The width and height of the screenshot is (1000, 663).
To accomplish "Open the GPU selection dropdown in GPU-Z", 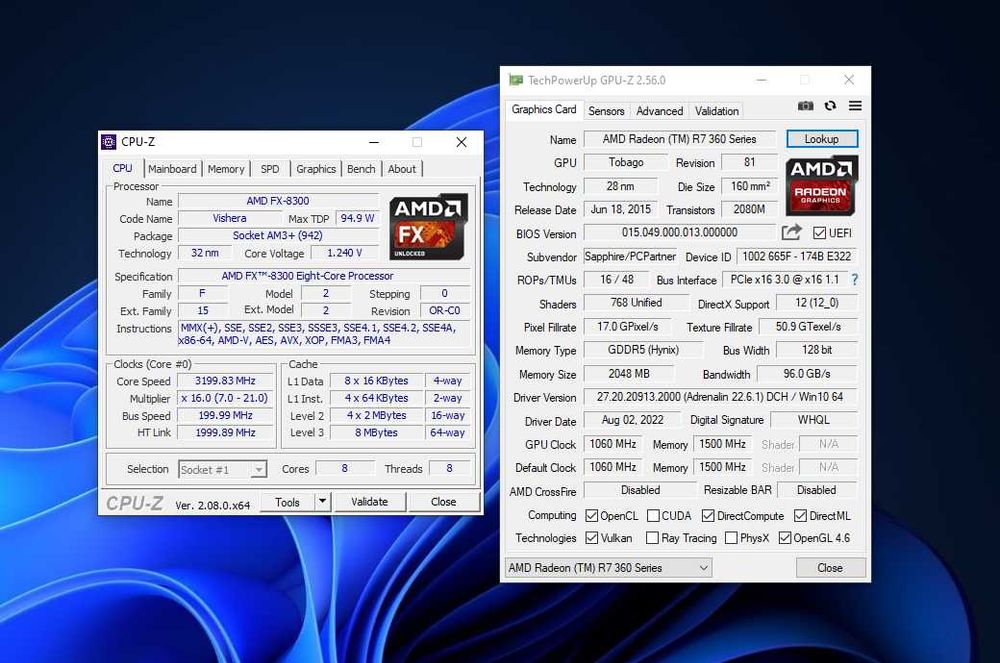I will (x=608, y=567).
